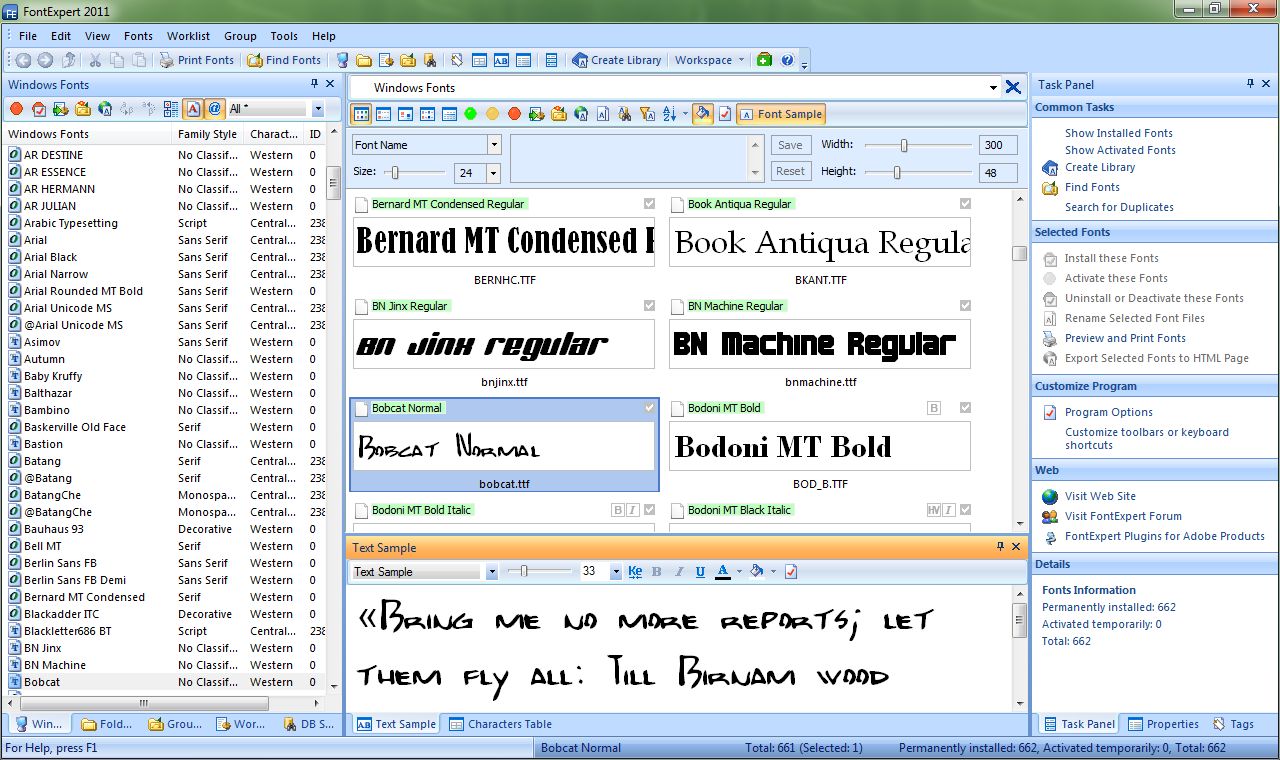
Task: Open the background fill color dropdown in Text Sample
Action: [772, 572]
